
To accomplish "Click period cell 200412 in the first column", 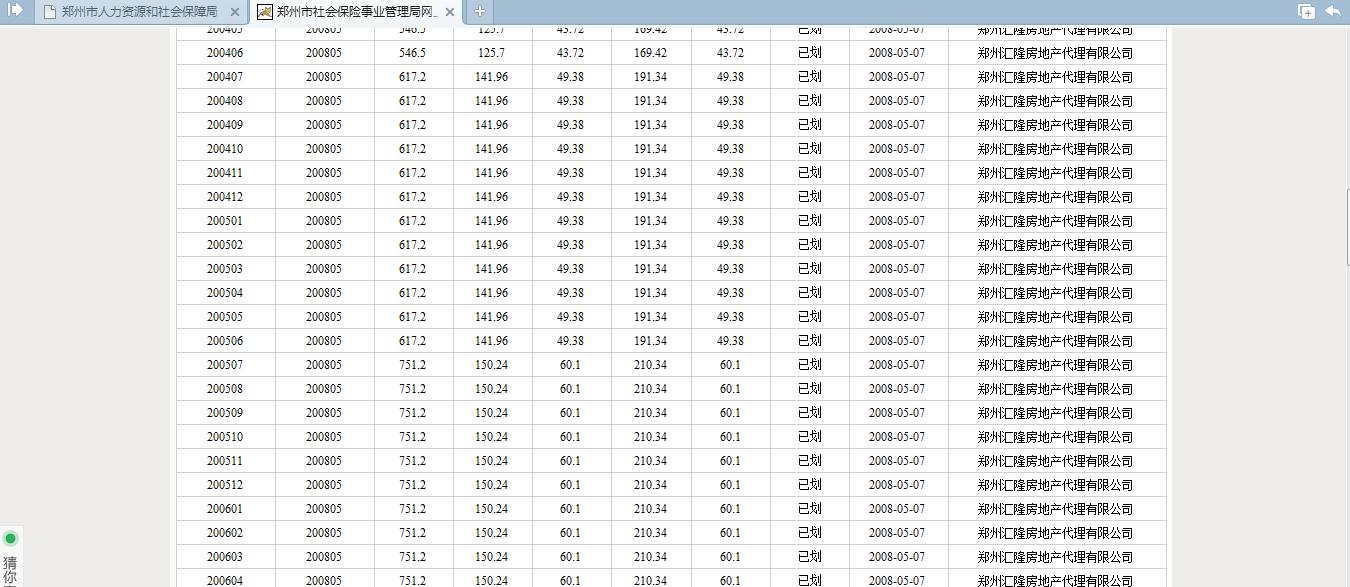I will (225, 197).
